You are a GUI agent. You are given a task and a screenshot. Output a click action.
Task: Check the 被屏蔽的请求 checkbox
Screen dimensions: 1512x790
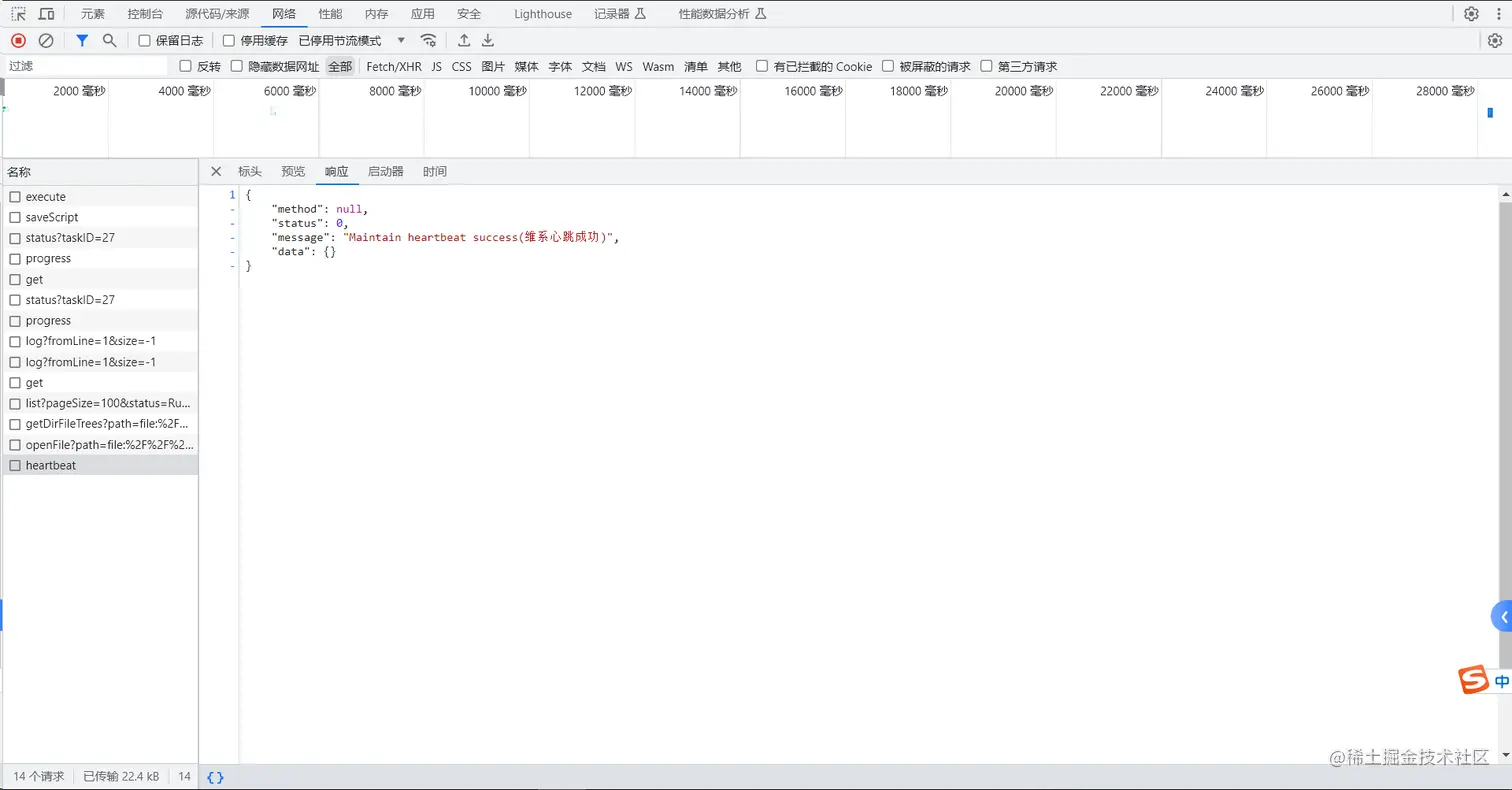tap(888, 66)
